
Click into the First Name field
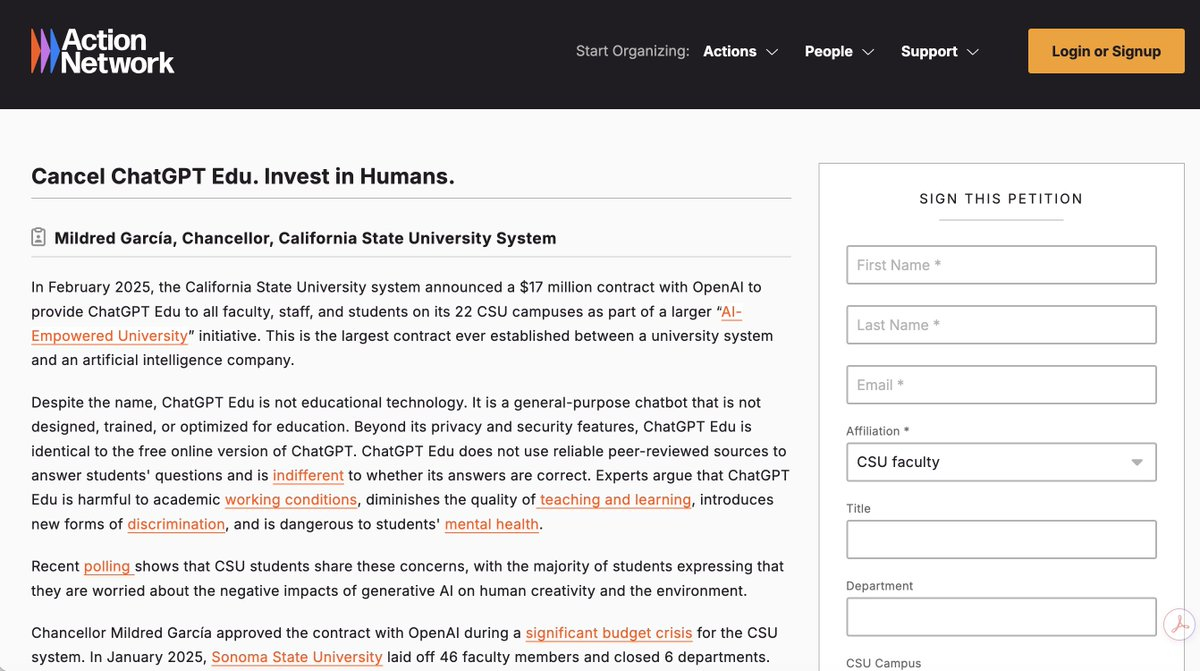coord(1000,265)
